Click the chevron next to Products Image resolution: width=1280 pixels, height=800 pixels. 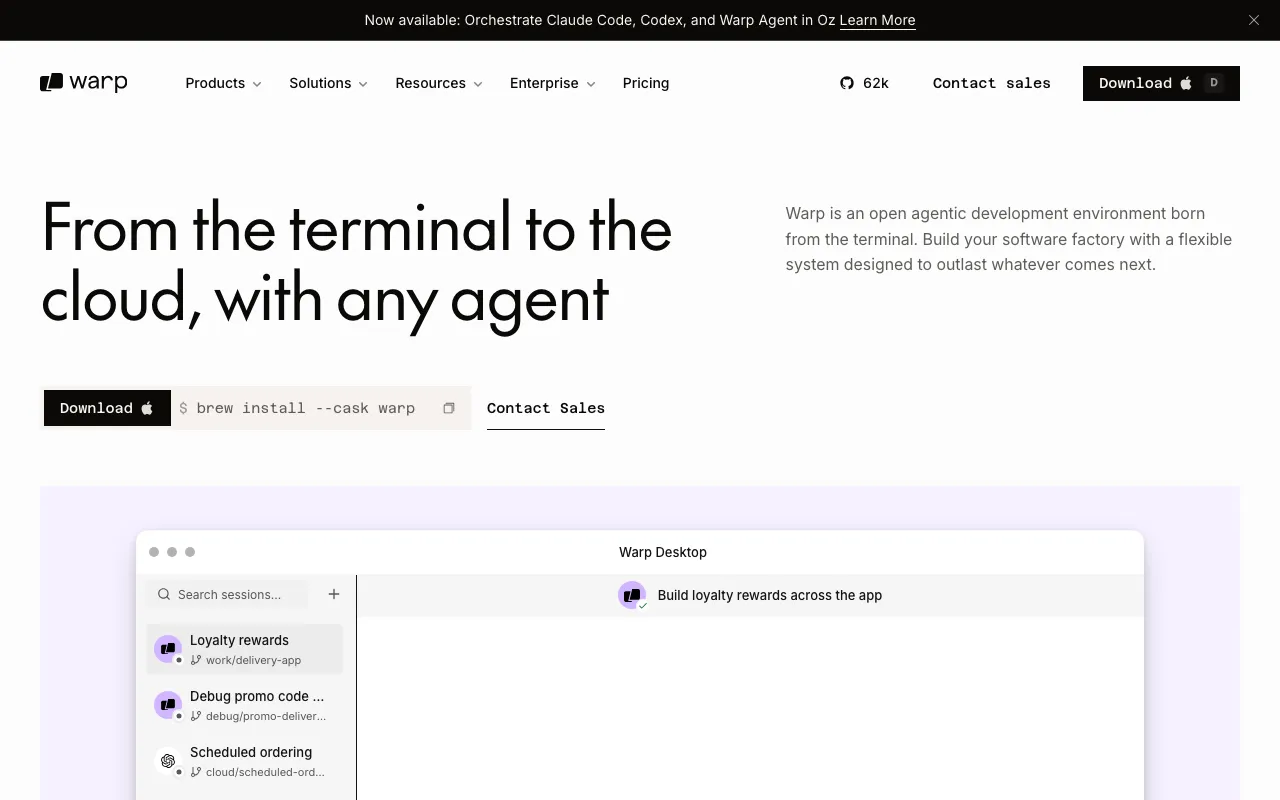click(257, 84)
